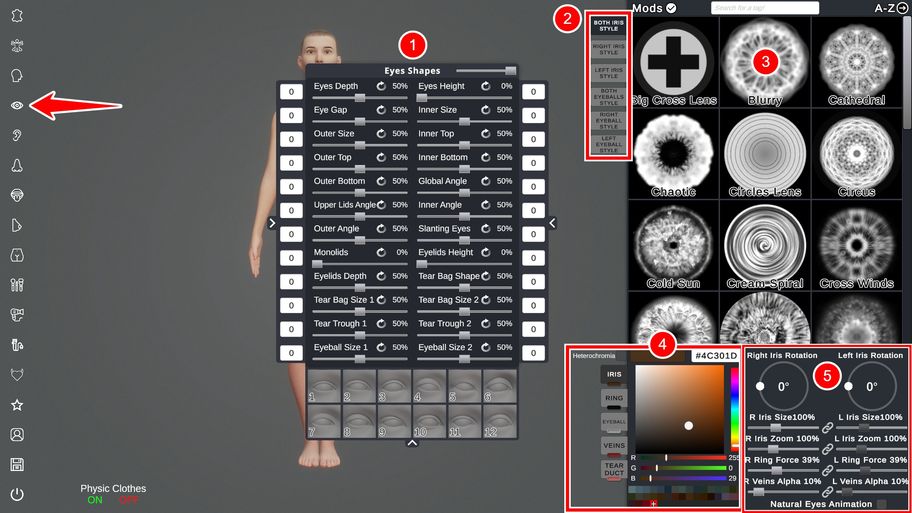Open the mouth category icon
This screenshot has height=513, width=912.
[17, 195]
